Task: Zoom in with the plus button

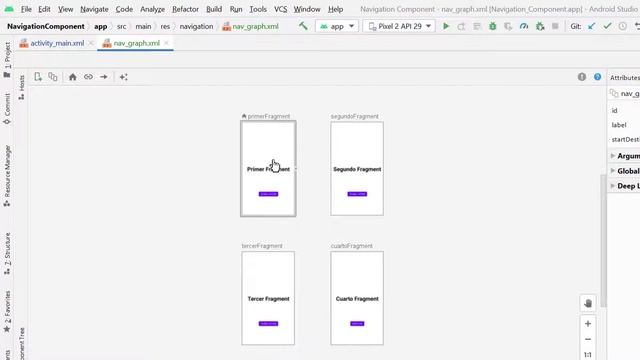Action: (588, 324)
